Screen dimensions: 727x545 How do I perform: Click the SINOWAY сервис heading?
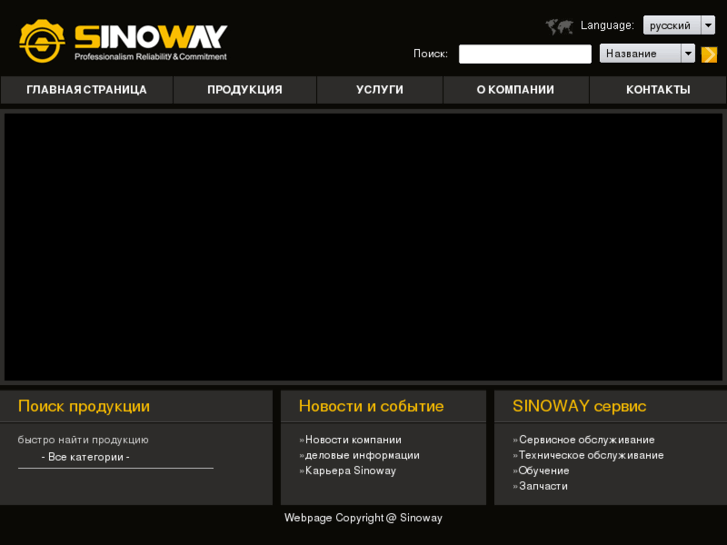(x=579, y=406)
